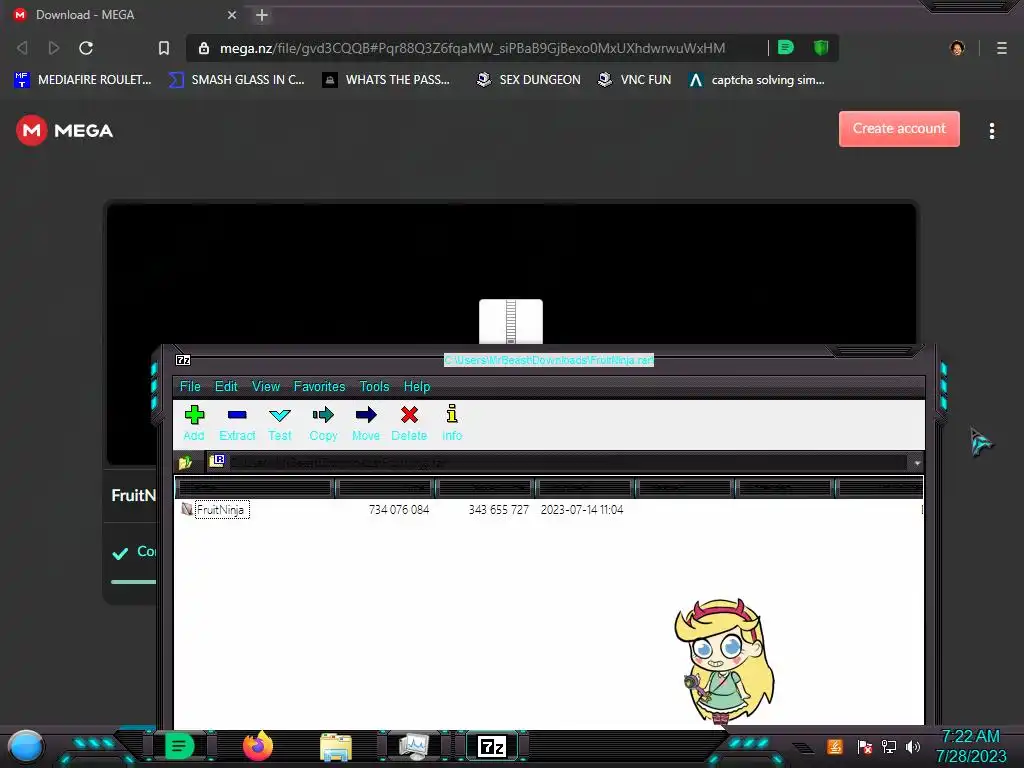The width and height of the screenshot is (1024, 768).
Task: Open Firefox from the taskbar
Action: pyautogui.click(x=258, y=746)
